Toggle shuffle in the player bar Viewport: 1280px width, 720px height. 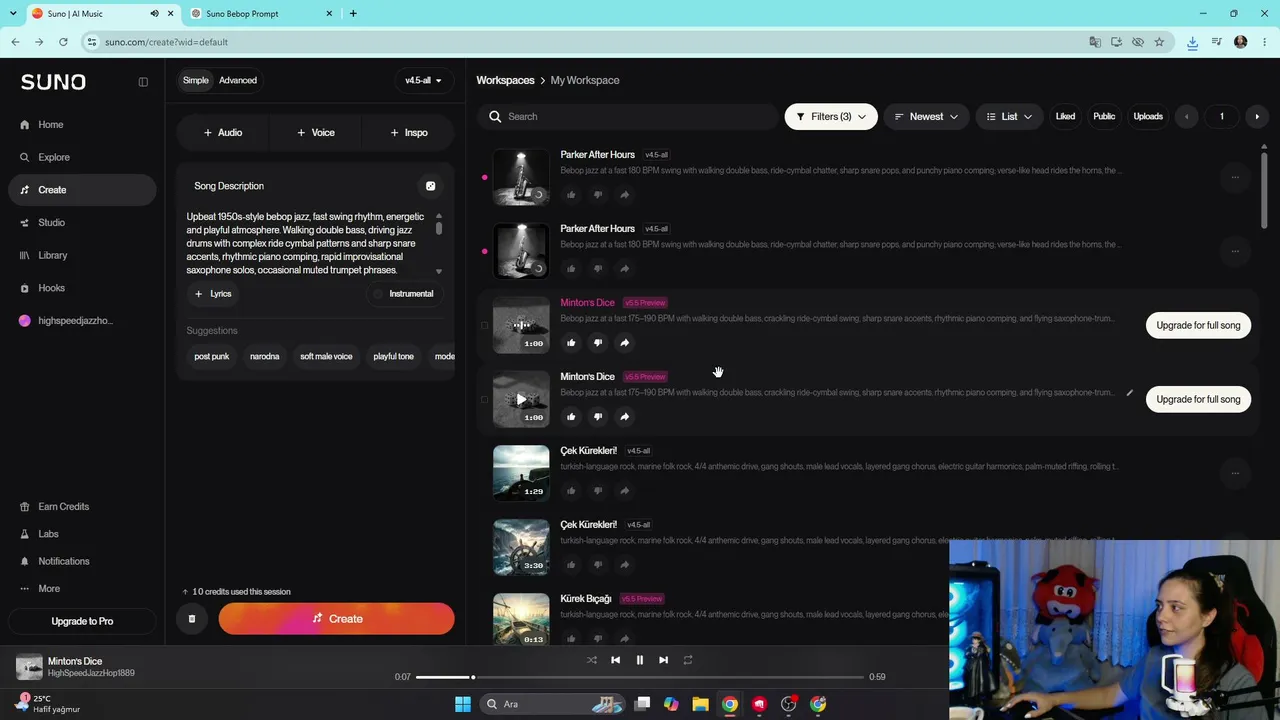point(591,660)
